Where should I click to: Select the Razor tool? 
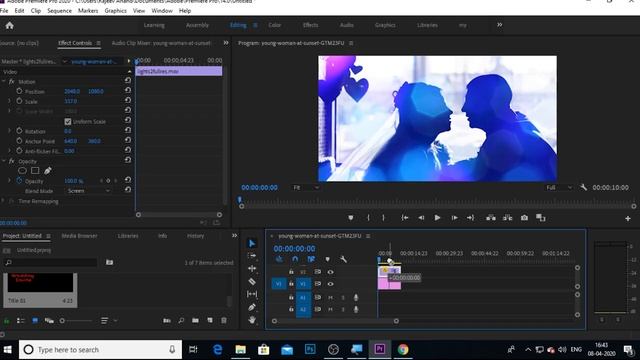pyautogui.click(x=252, y=281)
